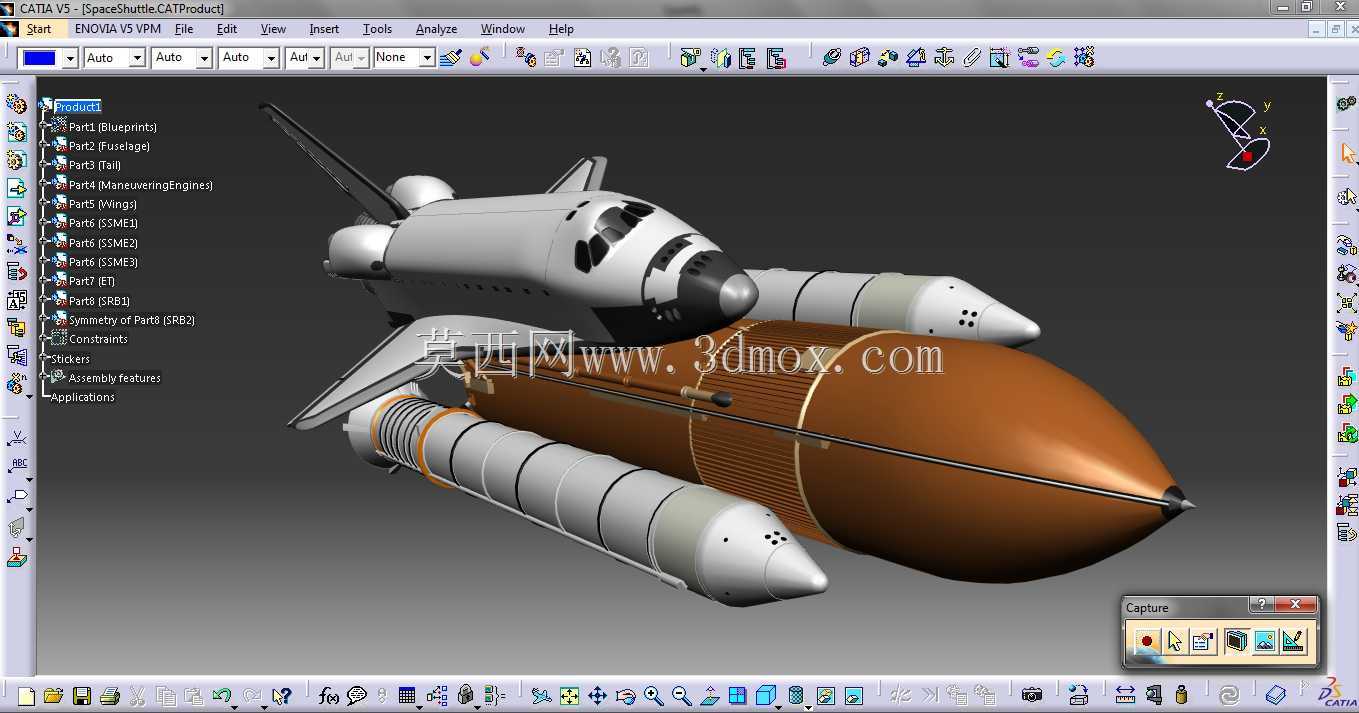Click the Zoom In magnifier
The width and height of the screenshot is (1359, 713).
[x=653, y=695]
